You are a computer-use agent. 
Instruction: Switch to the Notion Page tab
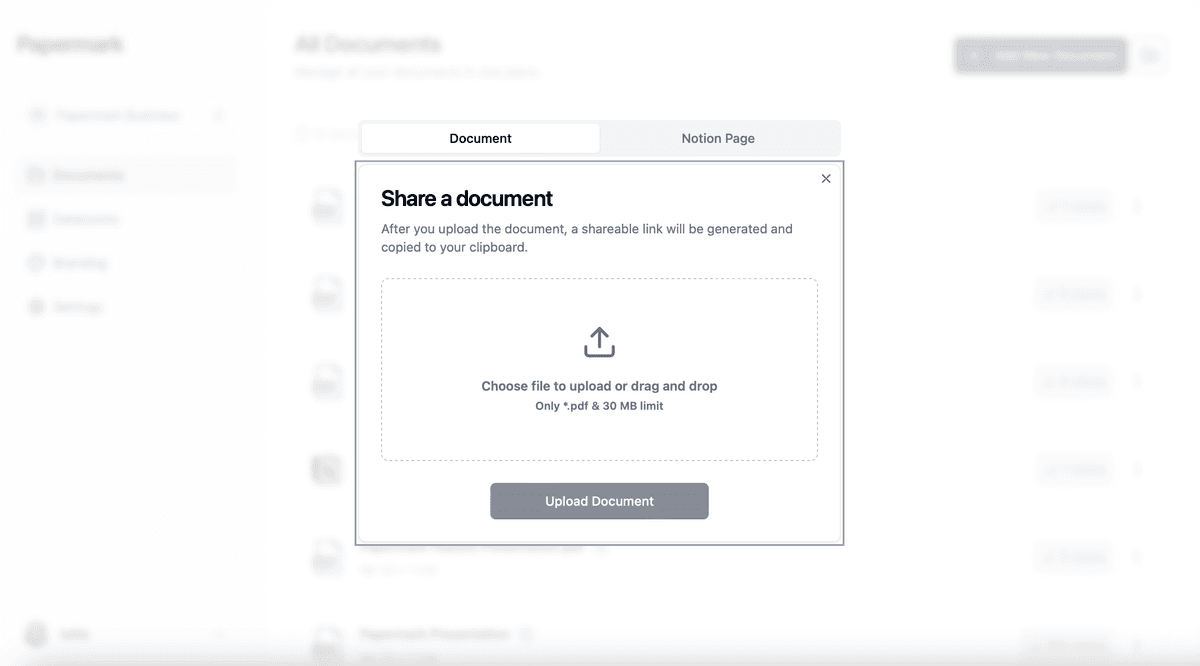tap(717, 138)
